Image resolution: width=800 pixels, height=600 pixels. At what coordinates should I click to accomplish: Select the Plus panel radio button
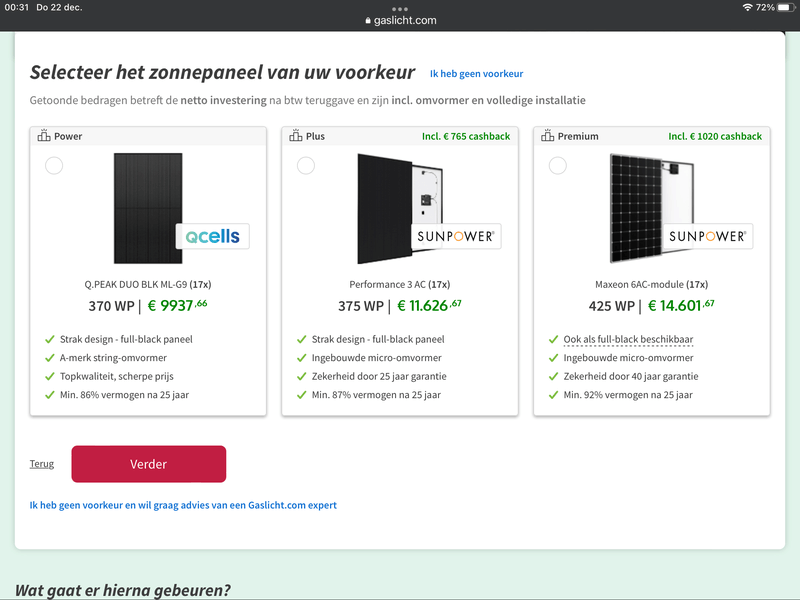[306, 166]
